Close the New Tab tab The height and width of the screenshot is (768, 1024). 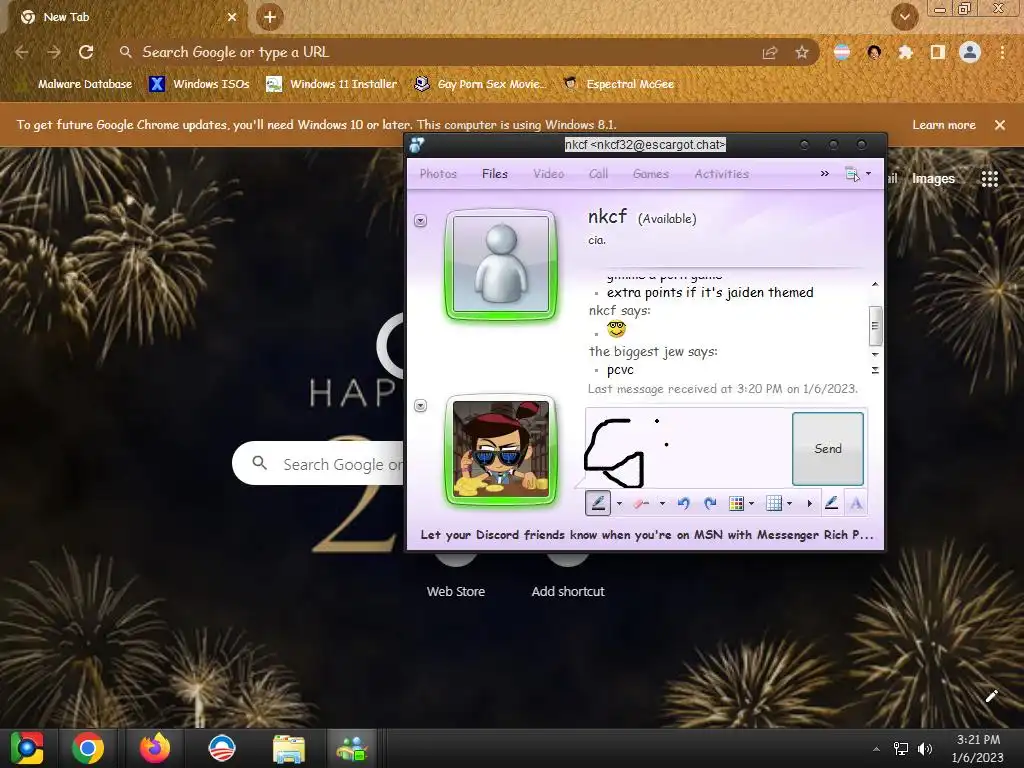click(x=232, y=18)
